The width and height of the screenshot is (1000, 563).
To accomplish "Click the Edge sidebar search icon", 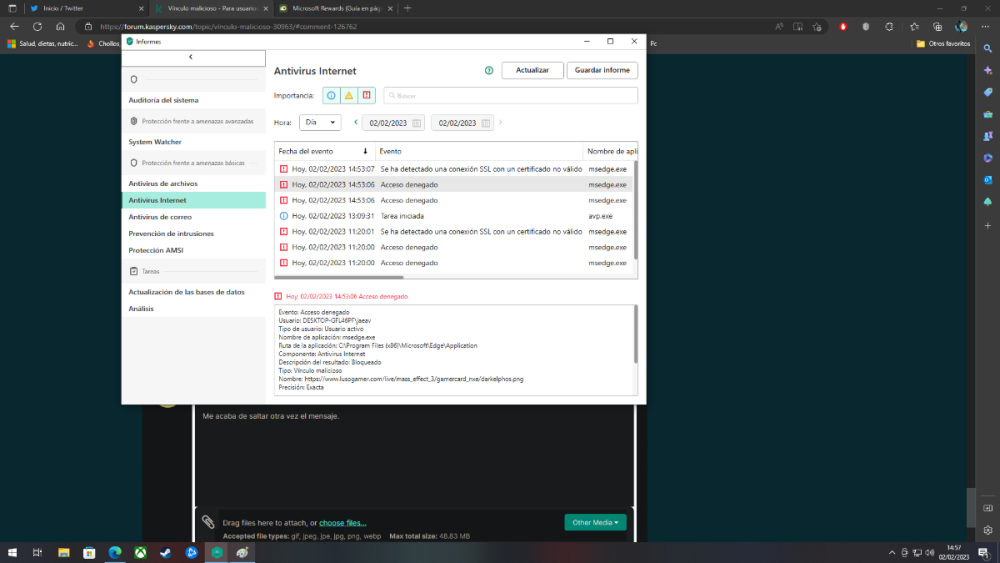I will pos(988,48).
